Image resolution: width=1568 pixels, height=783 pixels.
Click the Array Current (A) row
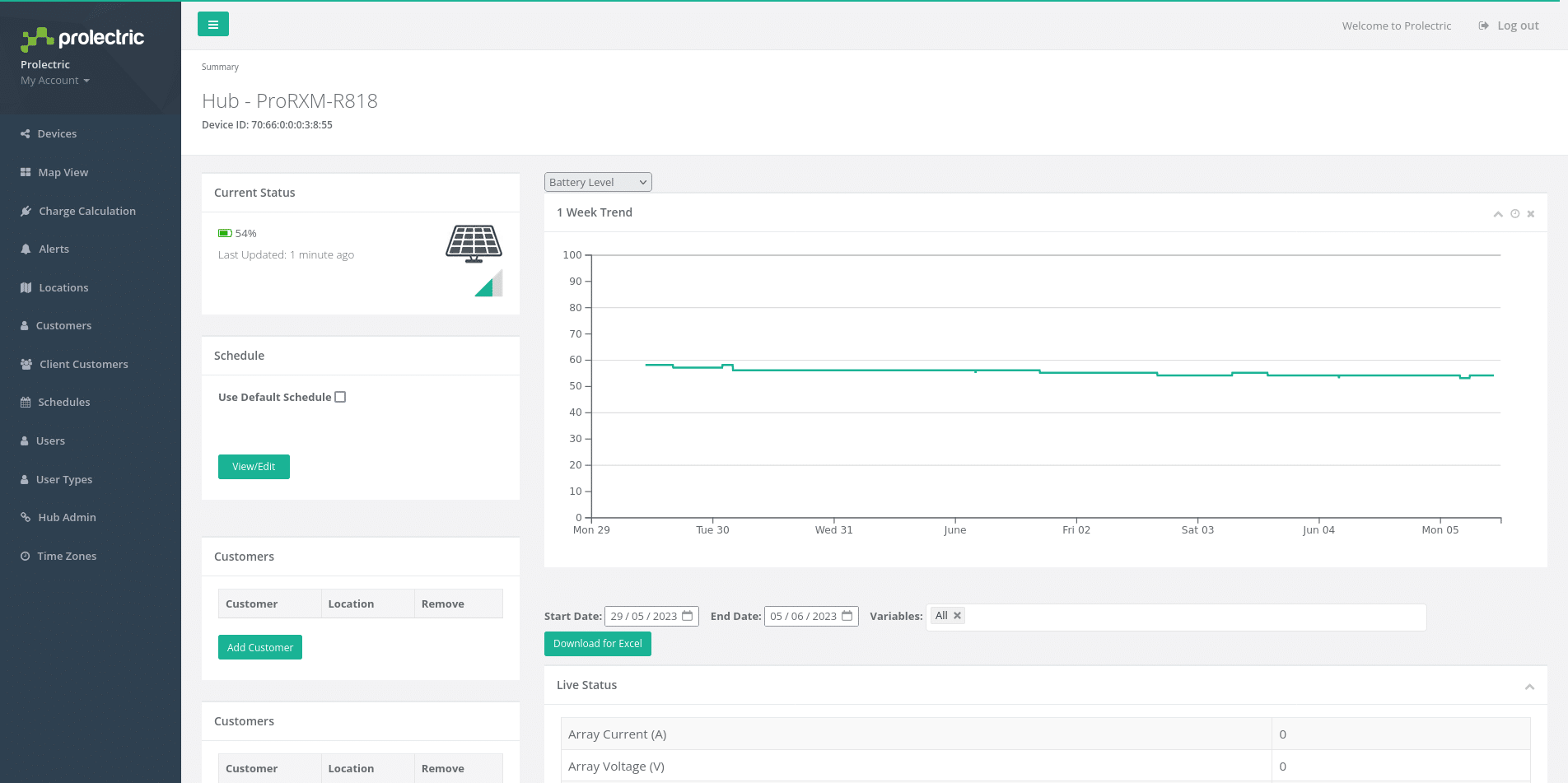pyautogui.click(x=1046, y=734)
